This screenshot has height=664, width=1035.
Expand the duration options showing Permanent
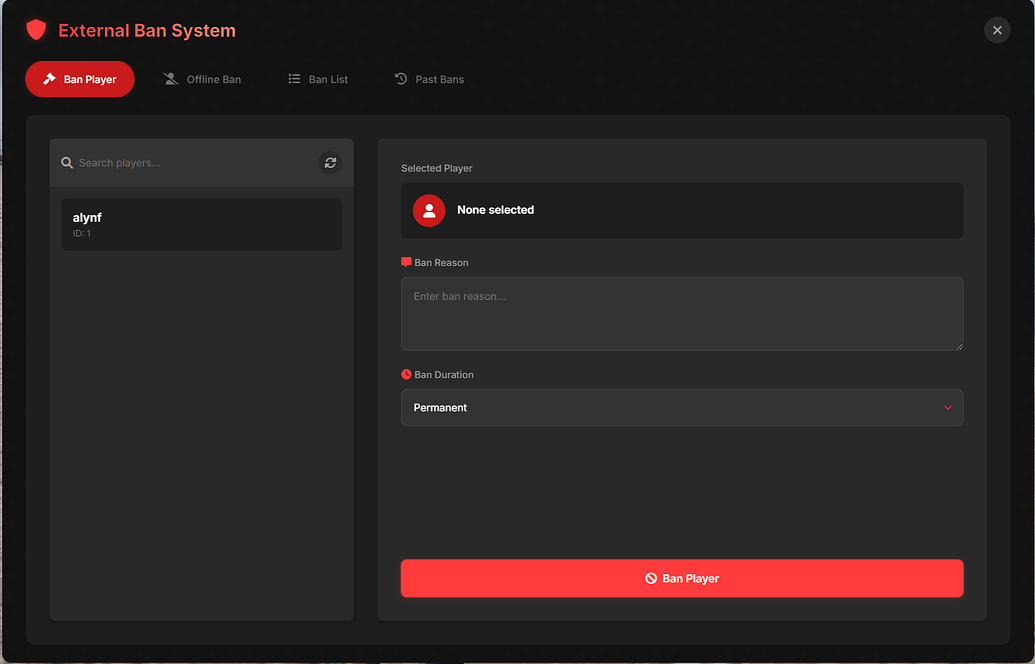coord(682,407)
